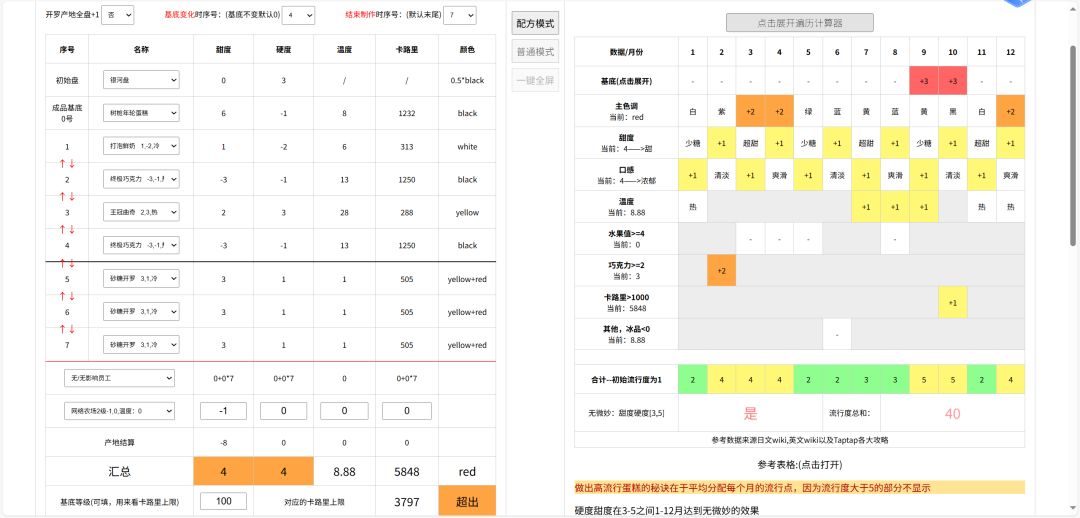Open the 开罗产地全盘+1 dropdown
The height and width of the screenshot is (518, 1080).
pos(119,15)
